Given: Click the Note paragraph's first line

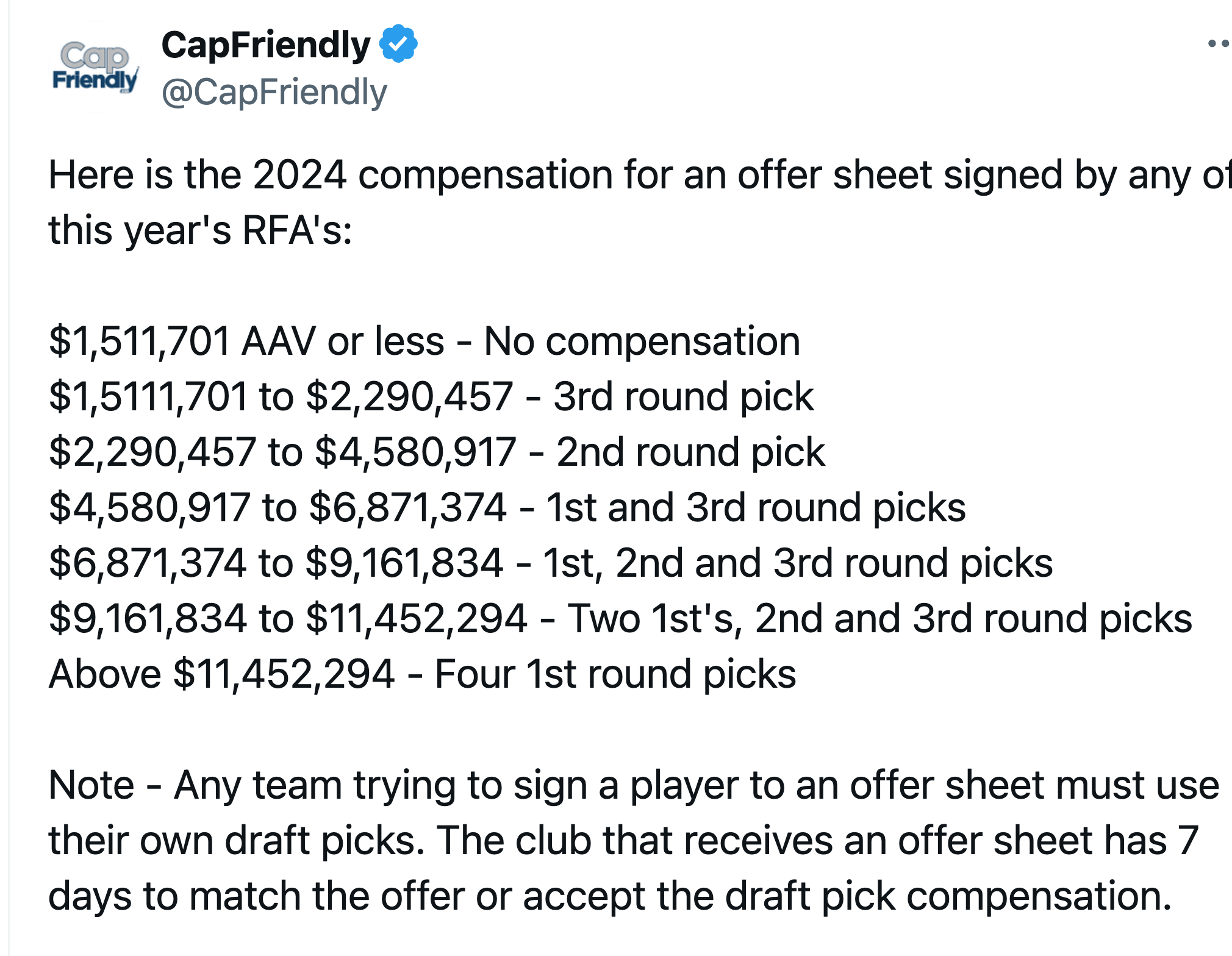Looking at the screenshot, I should (x=634, y=785).
